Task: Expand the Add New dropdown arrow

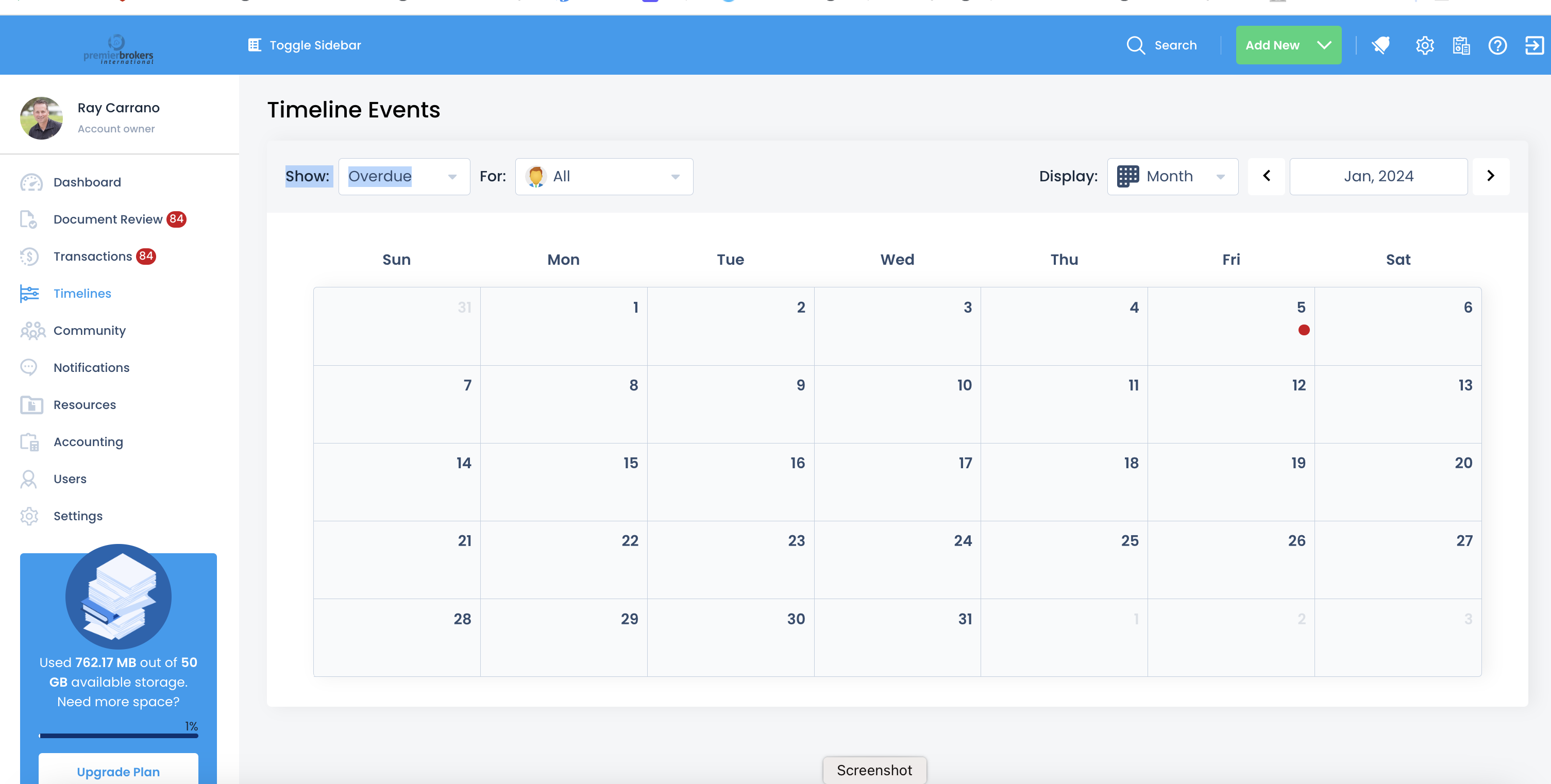Action: point(1324,45)
